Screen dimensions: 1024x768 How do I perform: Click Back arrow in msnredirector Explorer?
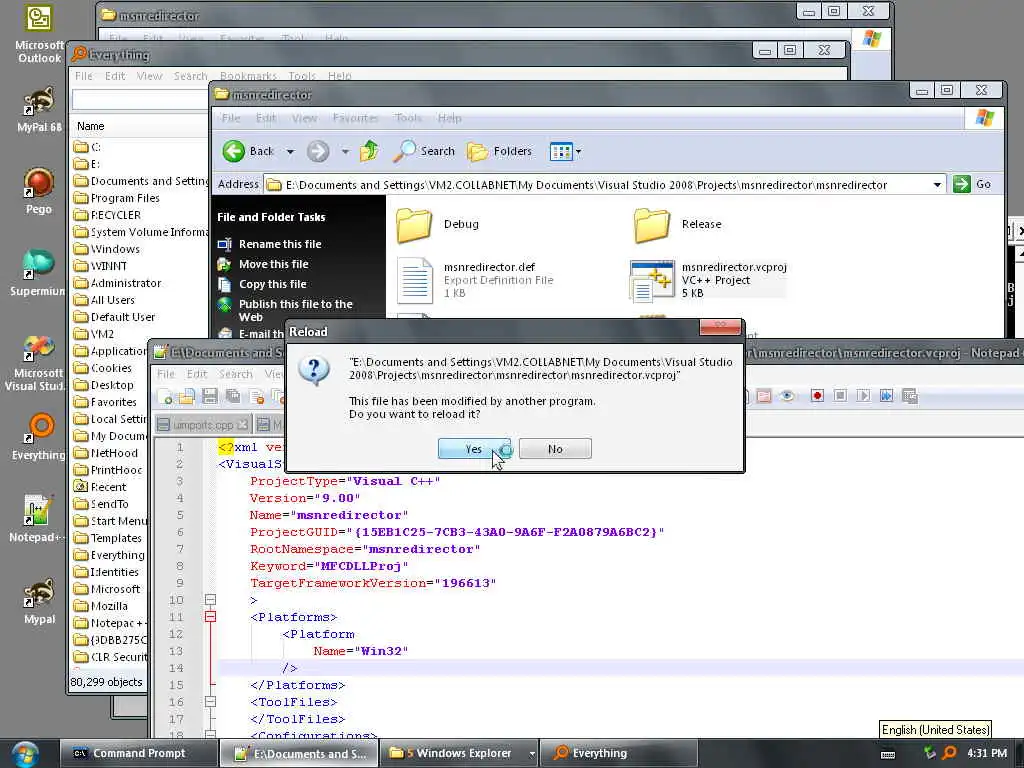click(248, 151)
